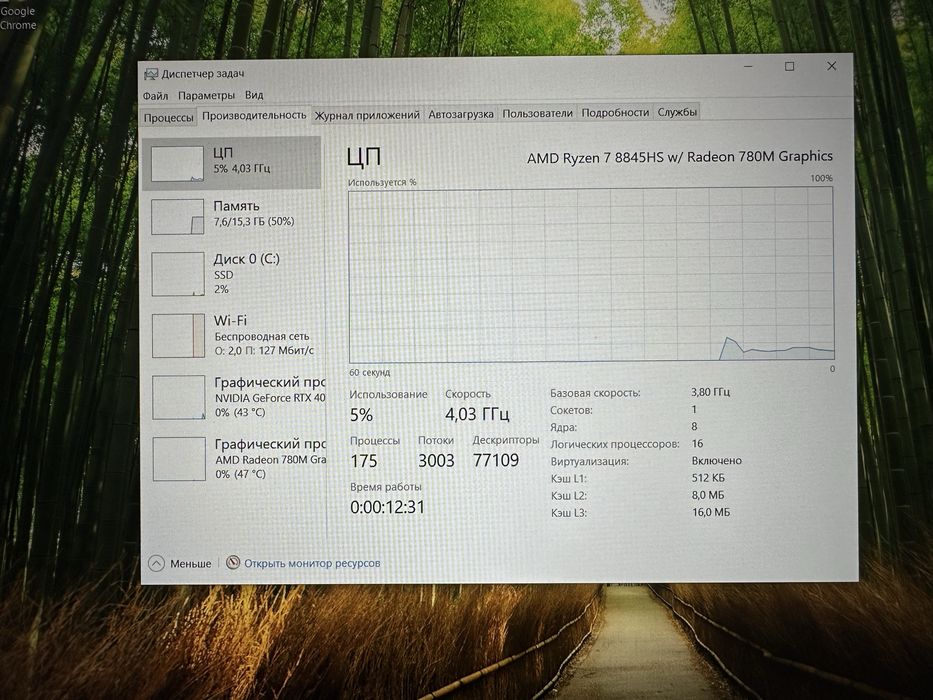
Task: Click the CPU usage graph area
Action: point(591,275)
